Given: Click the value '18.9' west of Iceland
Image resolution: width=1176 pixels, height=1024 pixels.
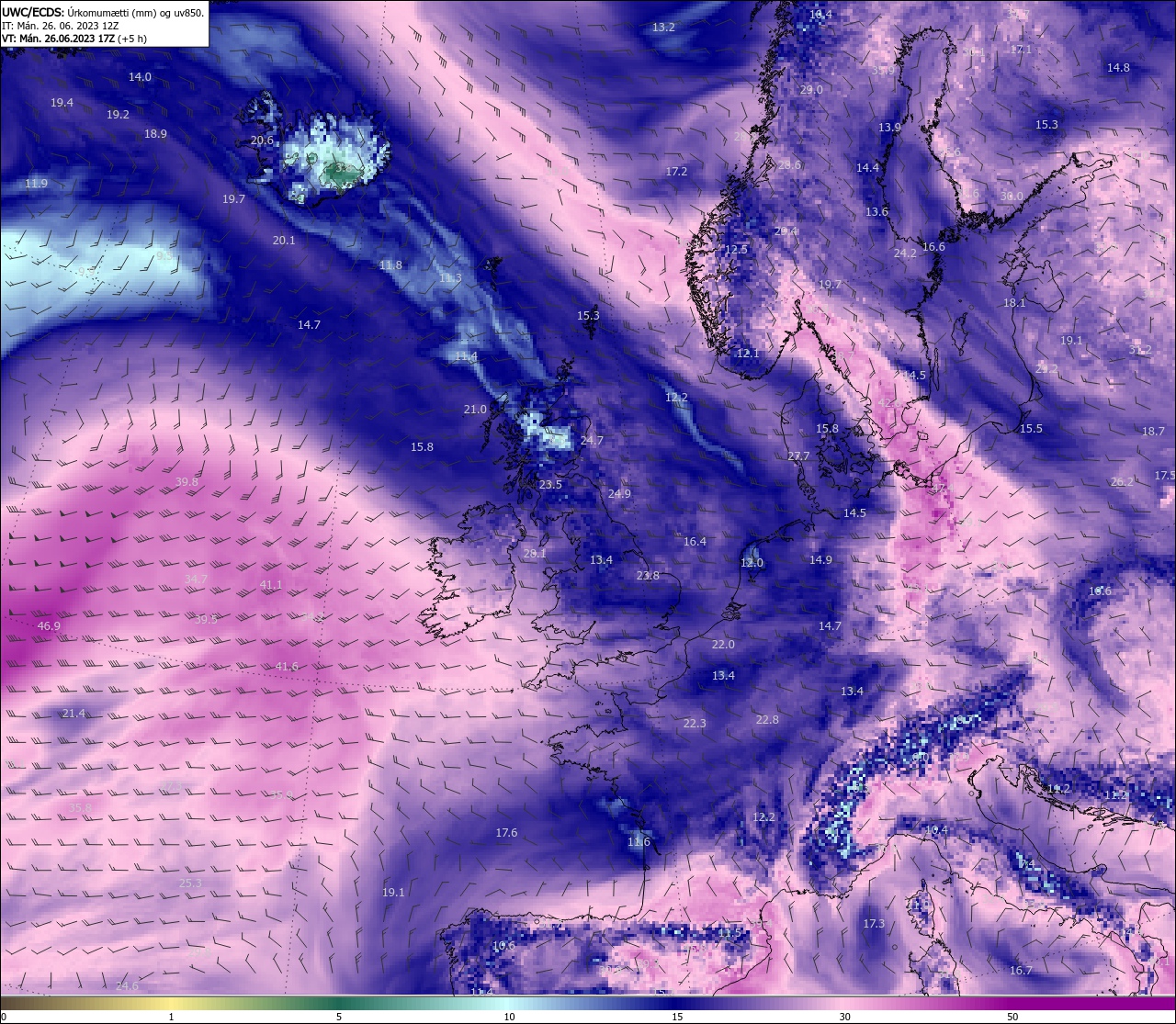Looking at the screenshot, I should coord(155,134).
